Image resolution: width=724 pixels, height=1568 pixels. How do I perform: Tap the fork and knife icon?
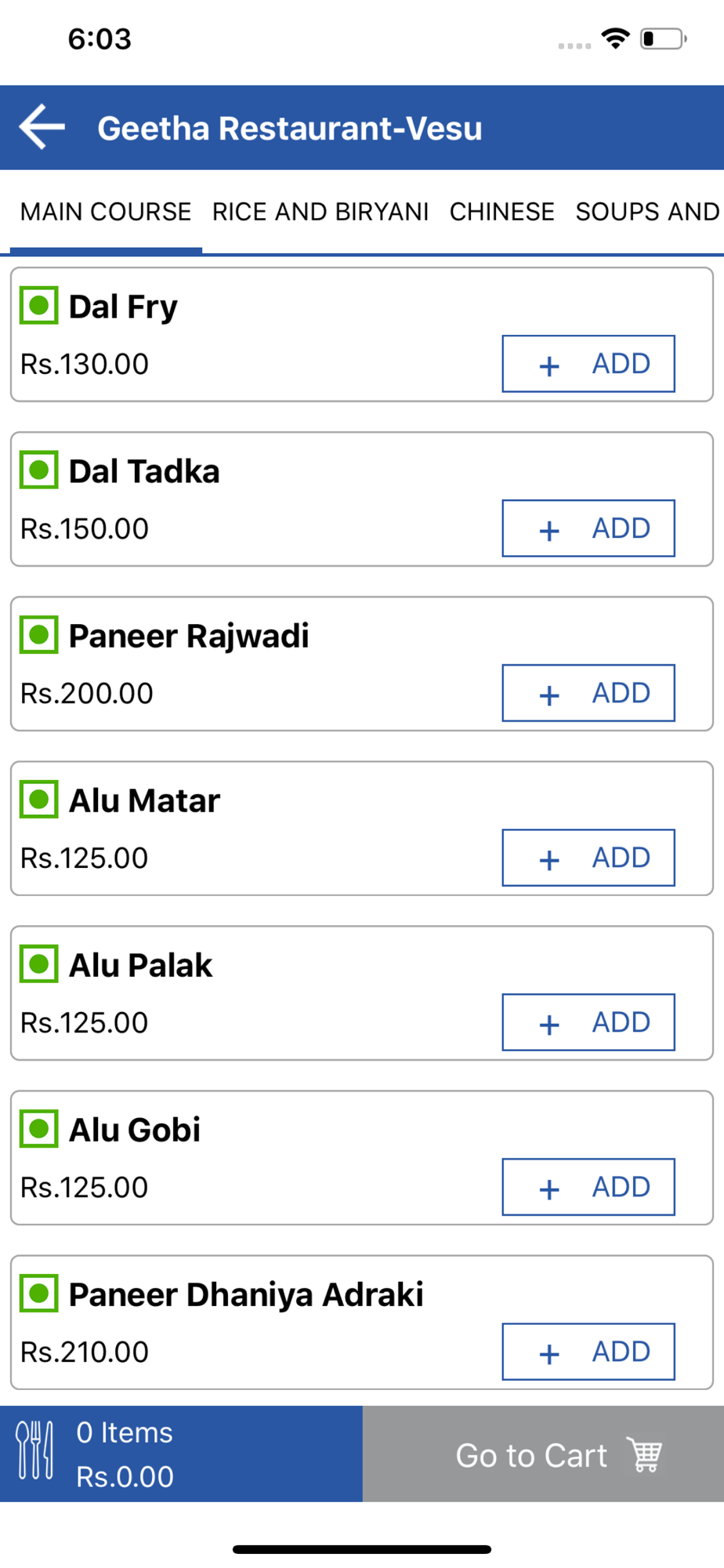click(x=35, y=1450)
